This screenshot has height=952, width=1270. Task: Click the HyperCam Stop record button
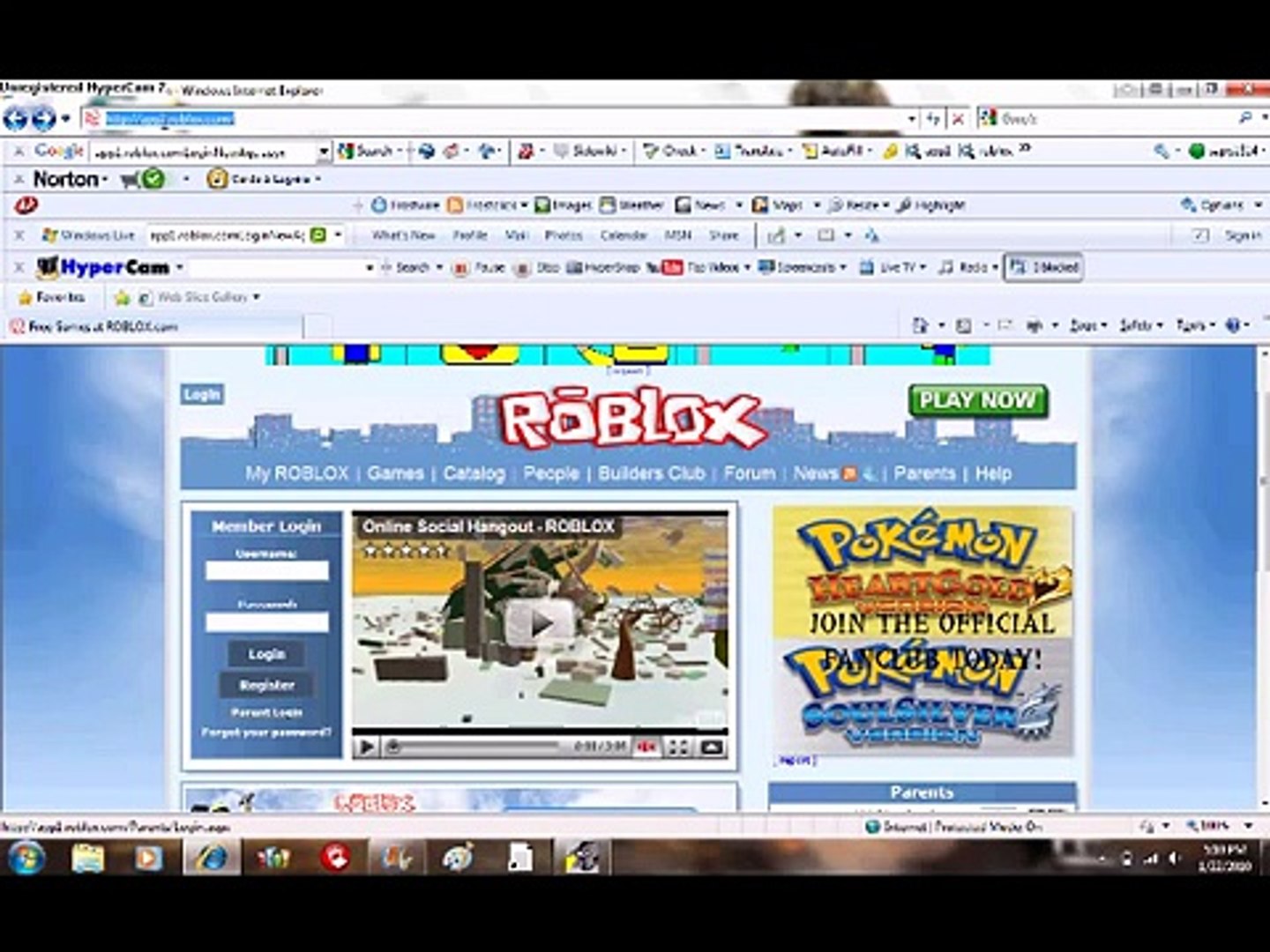coord(537,267)
